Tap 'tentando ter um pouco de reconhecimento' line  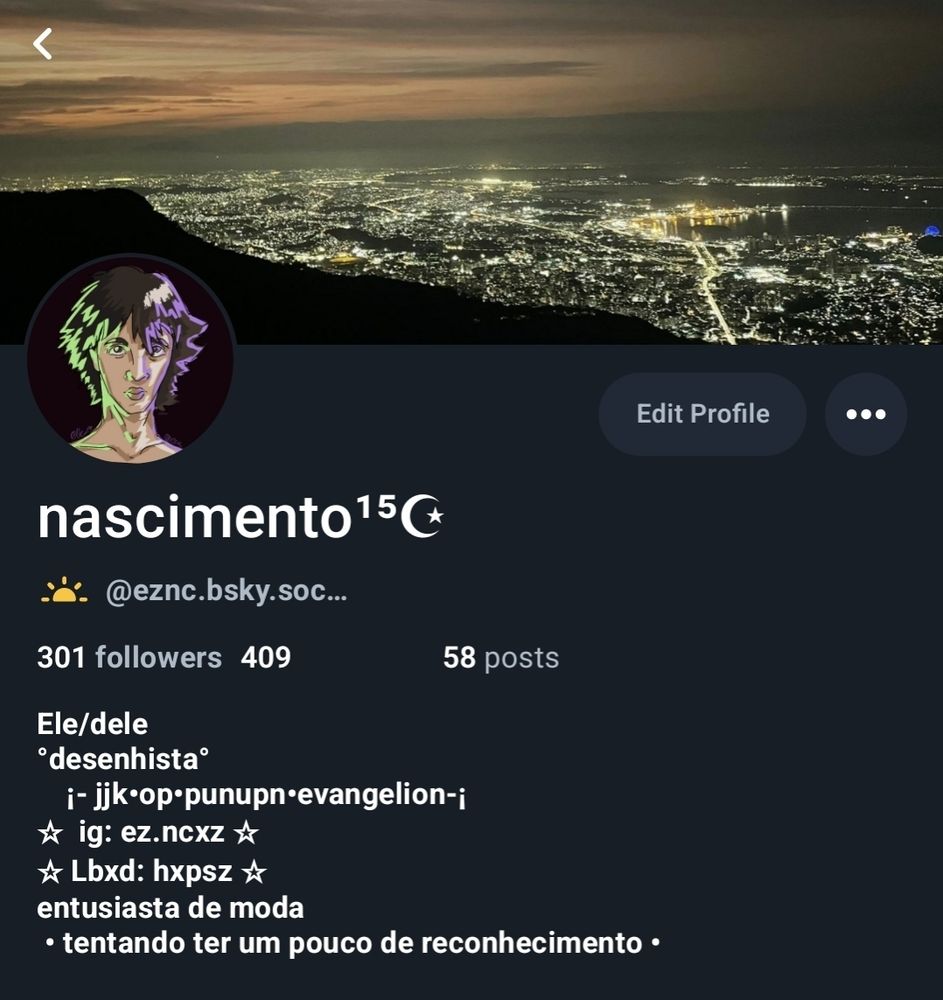click(x=353, y=944)
